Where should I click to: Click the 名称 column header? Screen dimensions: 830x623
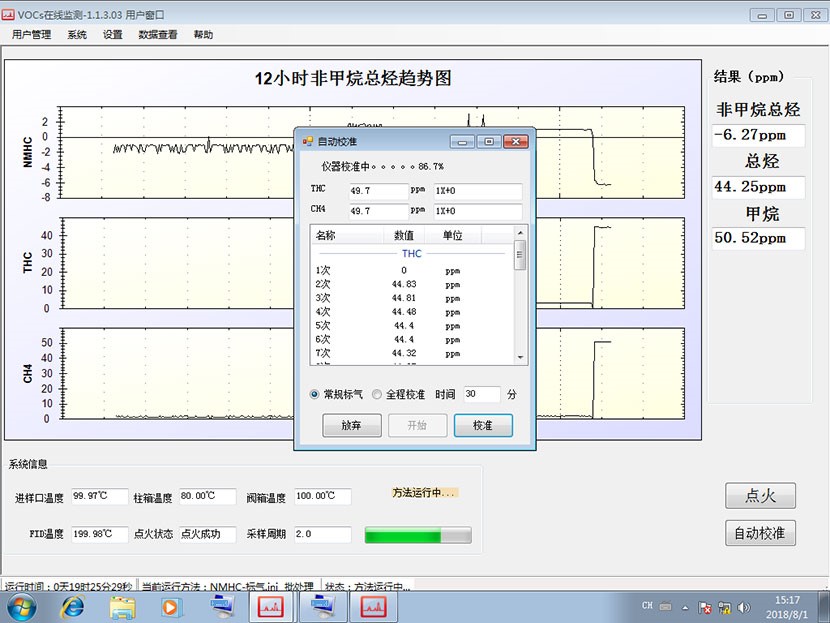click(x=326, y=235)
